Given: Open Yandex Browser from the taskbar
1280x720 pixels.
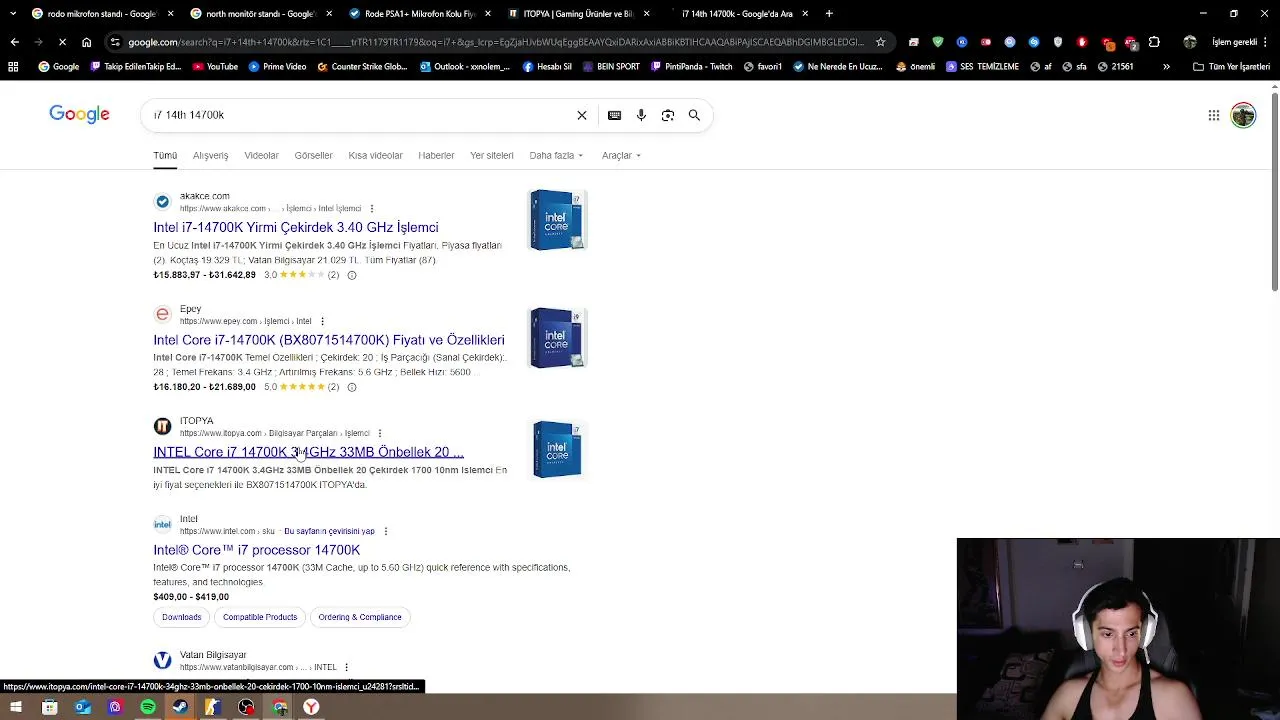Looking at the screenshot, I should tap(312, 707).
